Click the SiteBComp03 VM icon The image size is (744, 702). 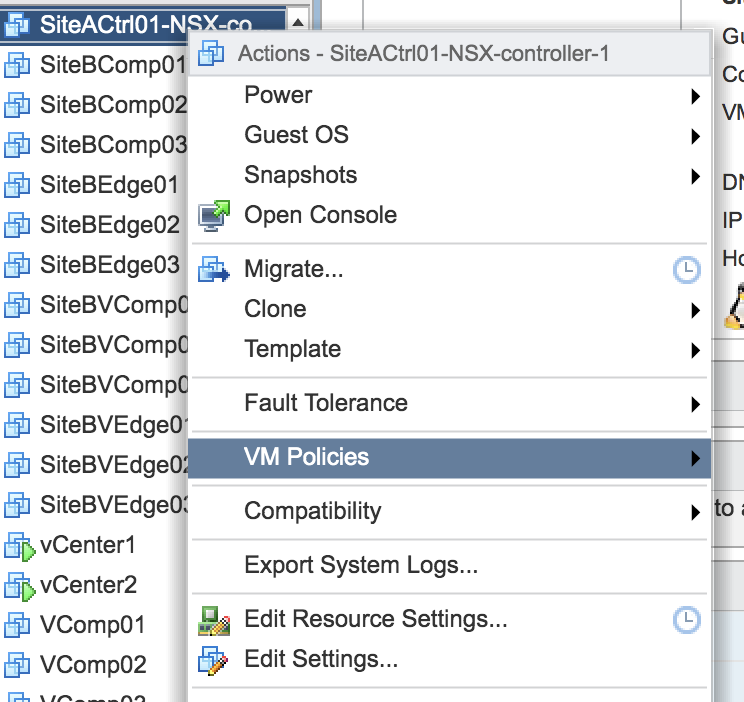pyautogui.click(x=17, y=145)
